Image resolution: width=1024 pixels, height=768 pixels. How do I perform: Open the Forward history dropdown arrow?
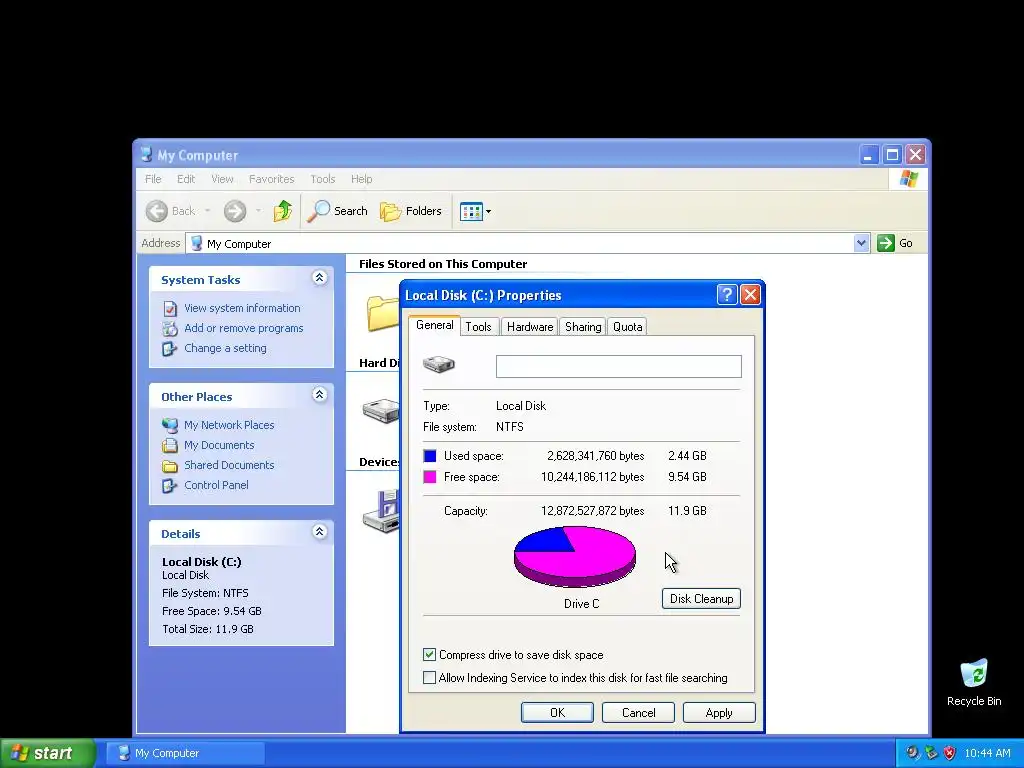coord(259,211)
